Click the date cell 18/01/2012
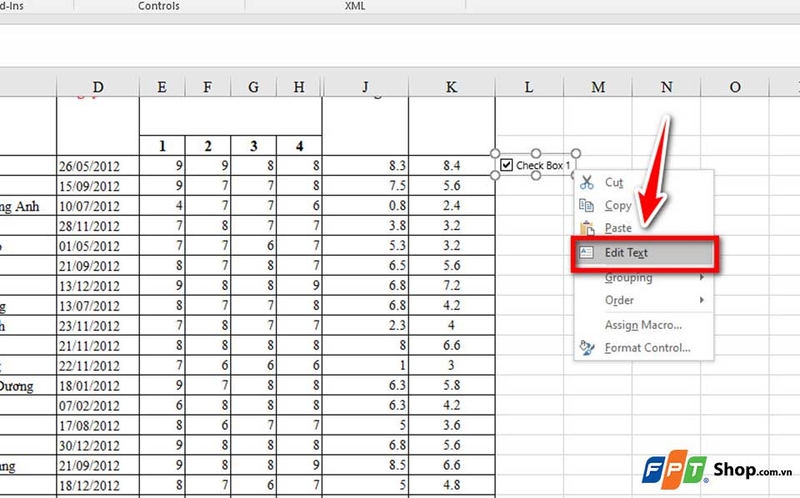Screen dimensions: 800x498 click(98, 385)
